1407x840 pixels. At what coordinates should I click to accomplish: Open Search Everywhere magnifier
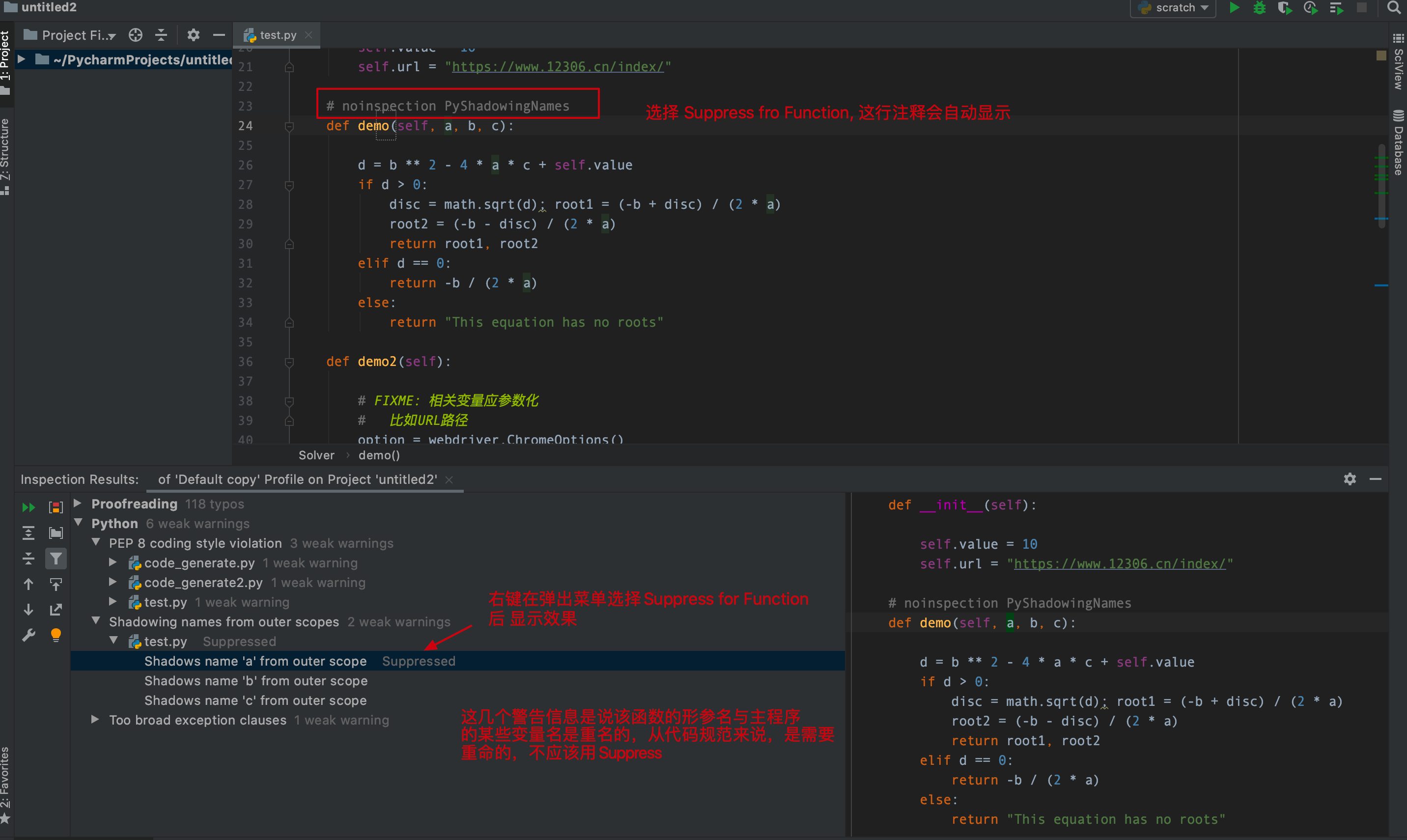point(1393,8)
